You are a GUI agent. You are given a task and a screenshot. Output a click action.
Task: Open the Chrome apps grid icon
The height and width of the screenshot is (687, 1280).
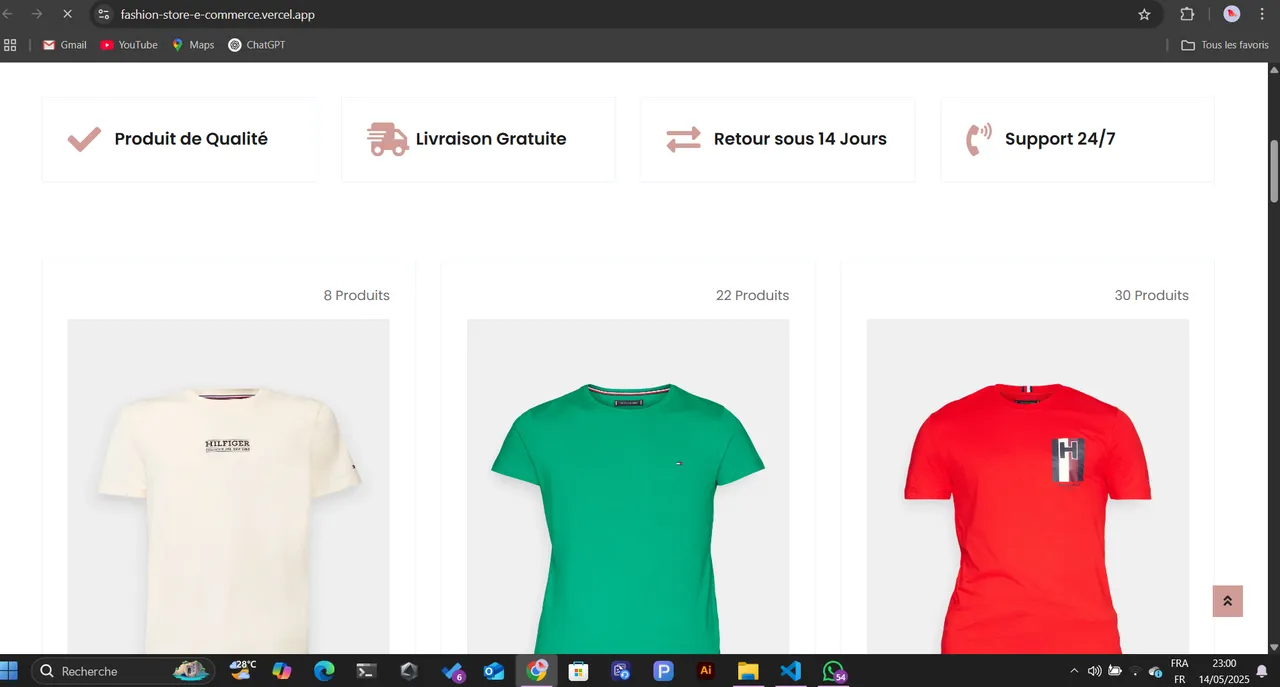10,45
